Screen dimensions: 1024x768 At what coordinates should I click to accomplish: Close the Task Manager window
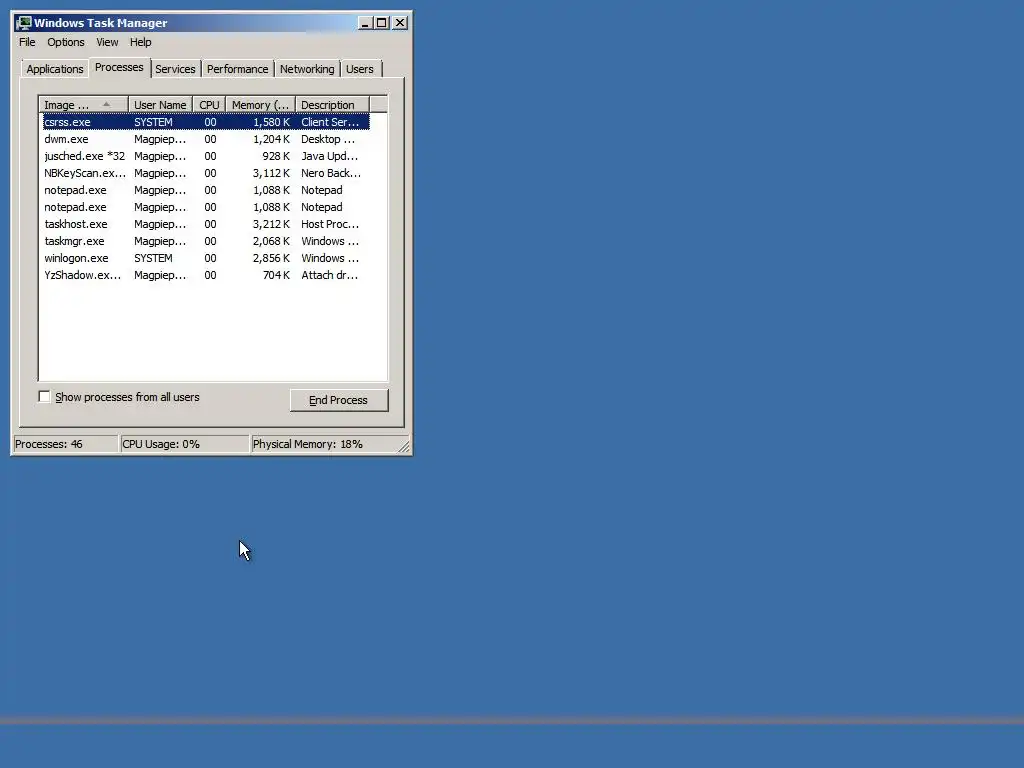400,23
